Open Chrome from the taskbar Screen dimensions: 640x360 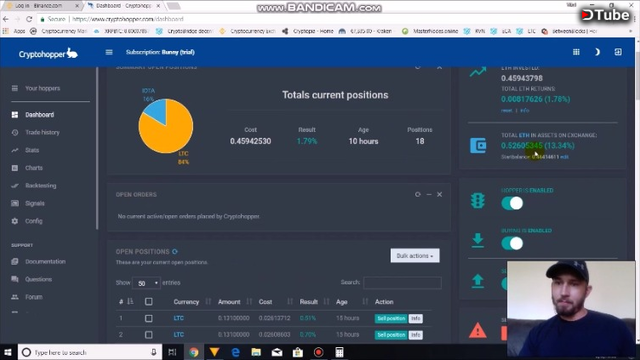193,352
